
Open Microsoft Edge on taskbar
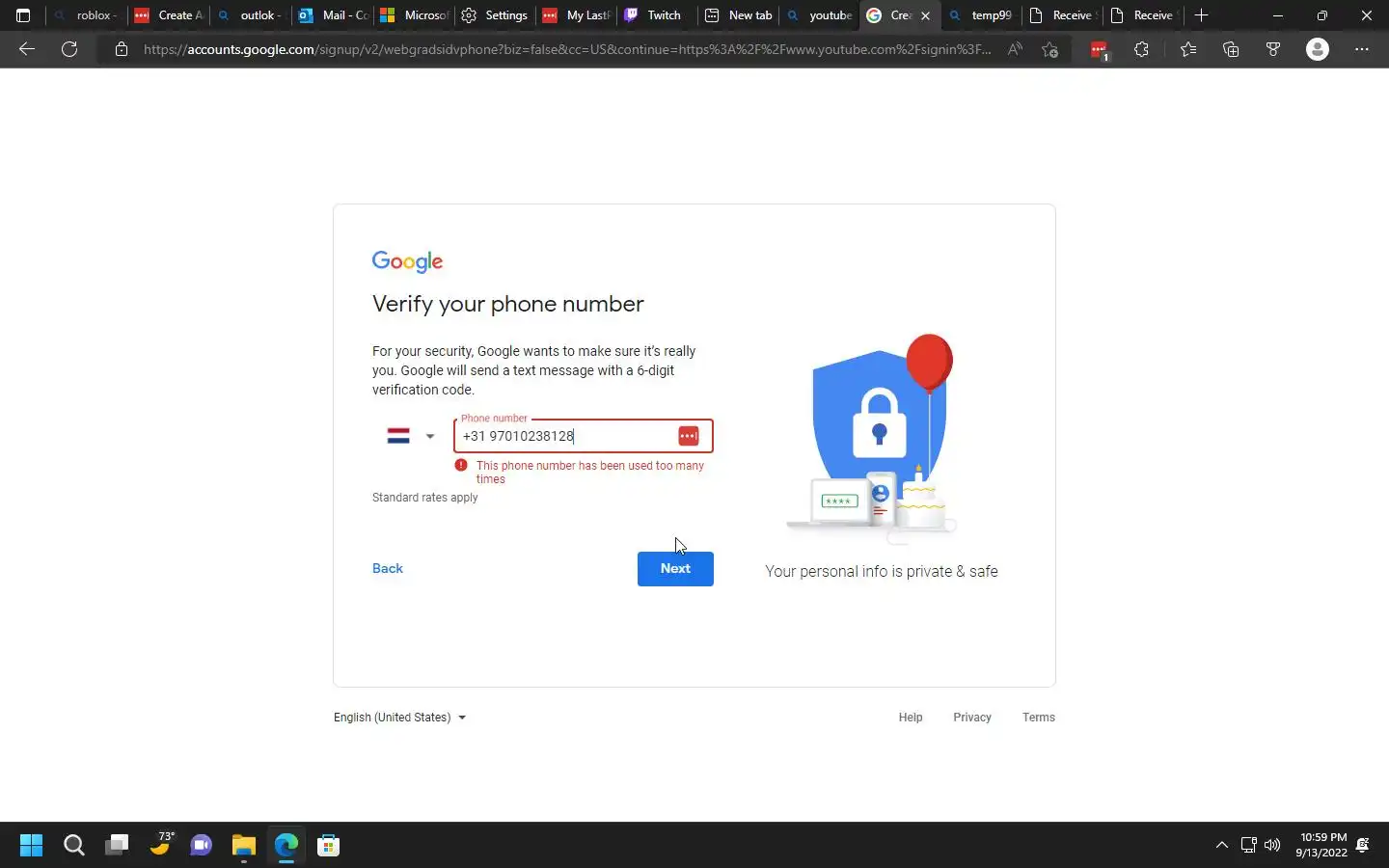(x=286, y=846)
